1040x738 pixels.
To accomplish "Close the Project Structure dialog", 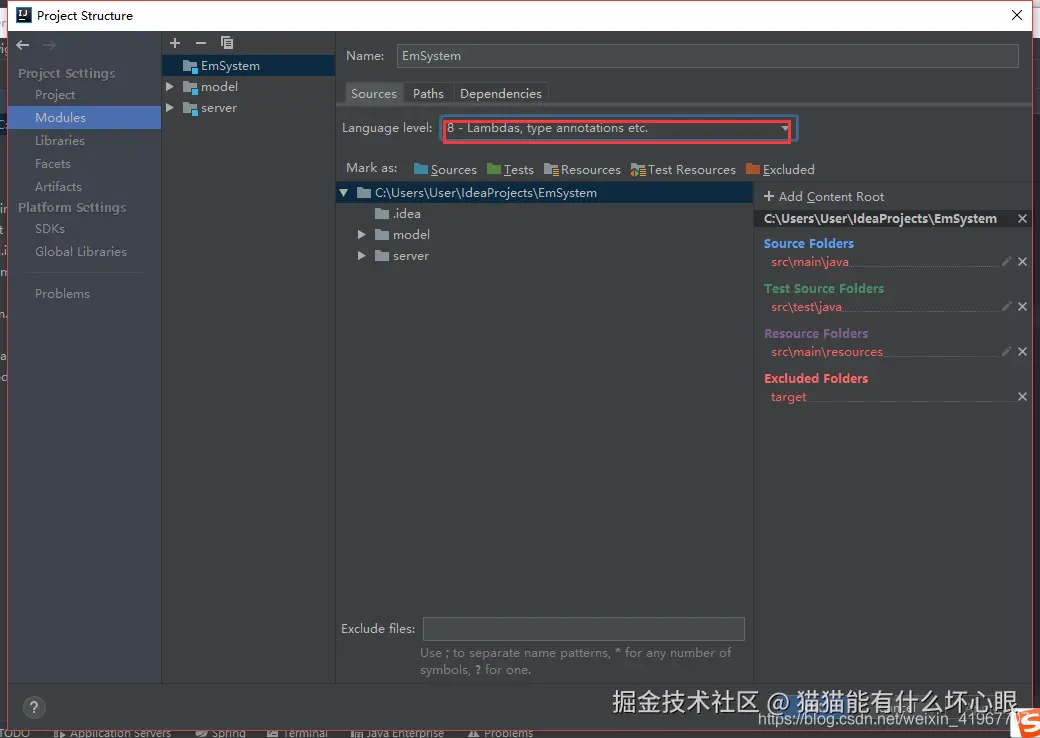I will coord(1017,15).
